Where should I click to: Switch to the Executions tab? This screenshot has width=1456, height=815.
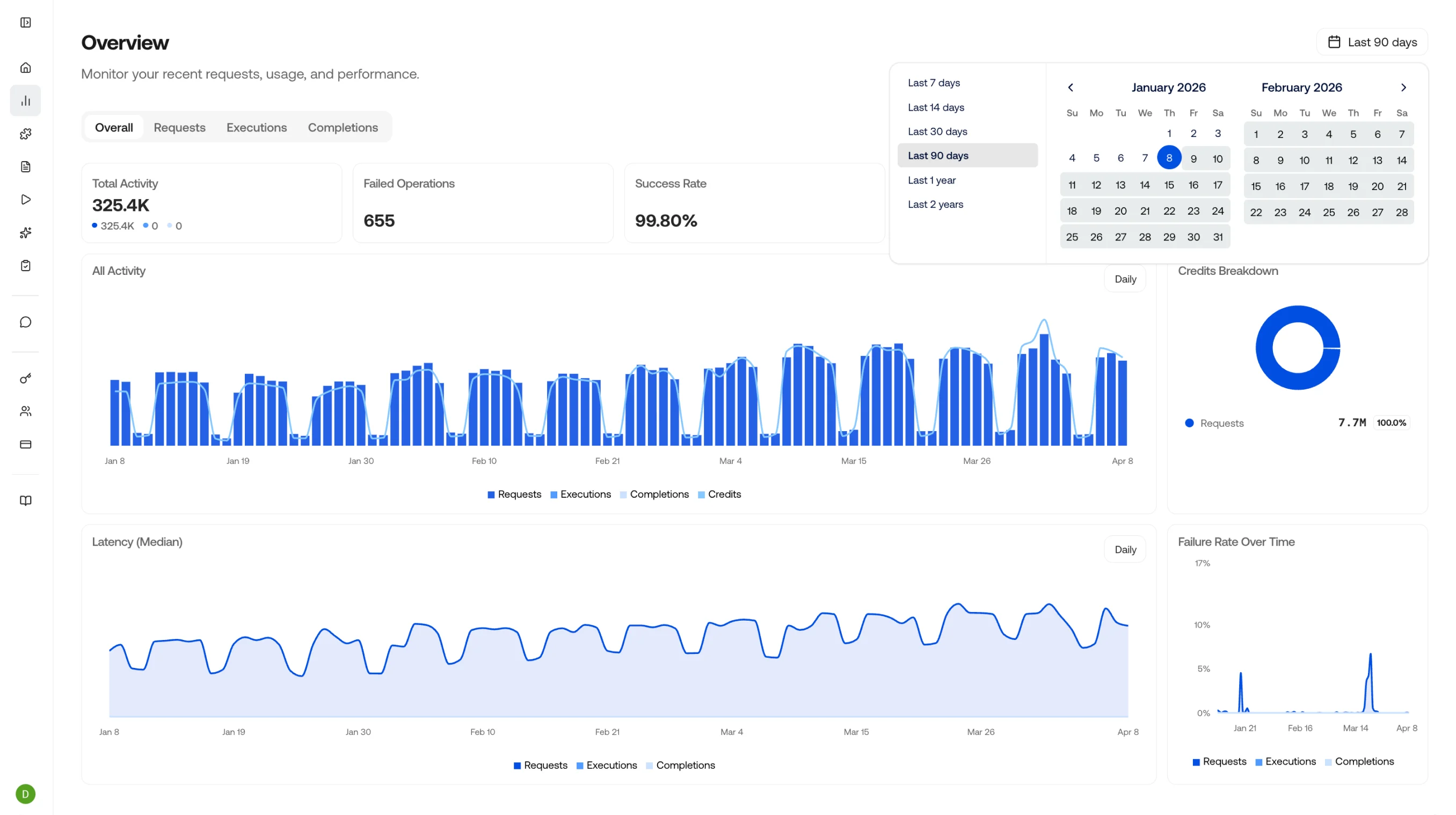pos(257,128)
